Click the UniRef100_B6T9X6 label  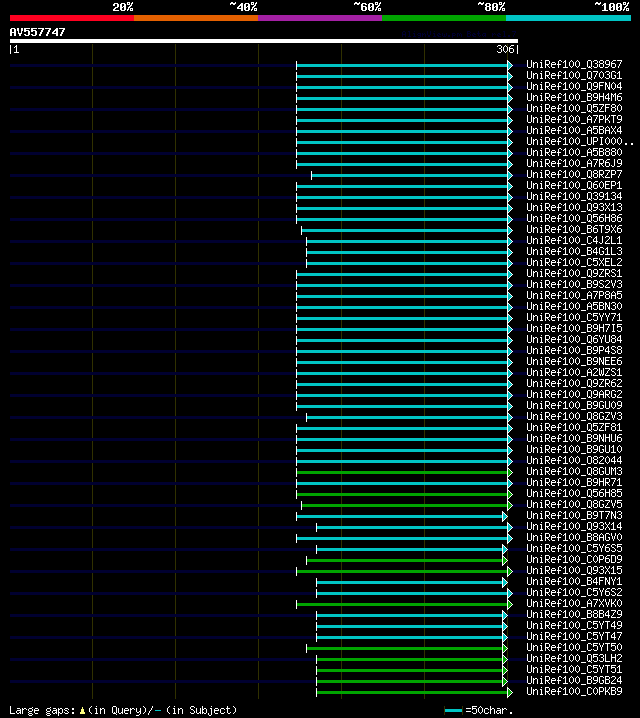(574, 229)
